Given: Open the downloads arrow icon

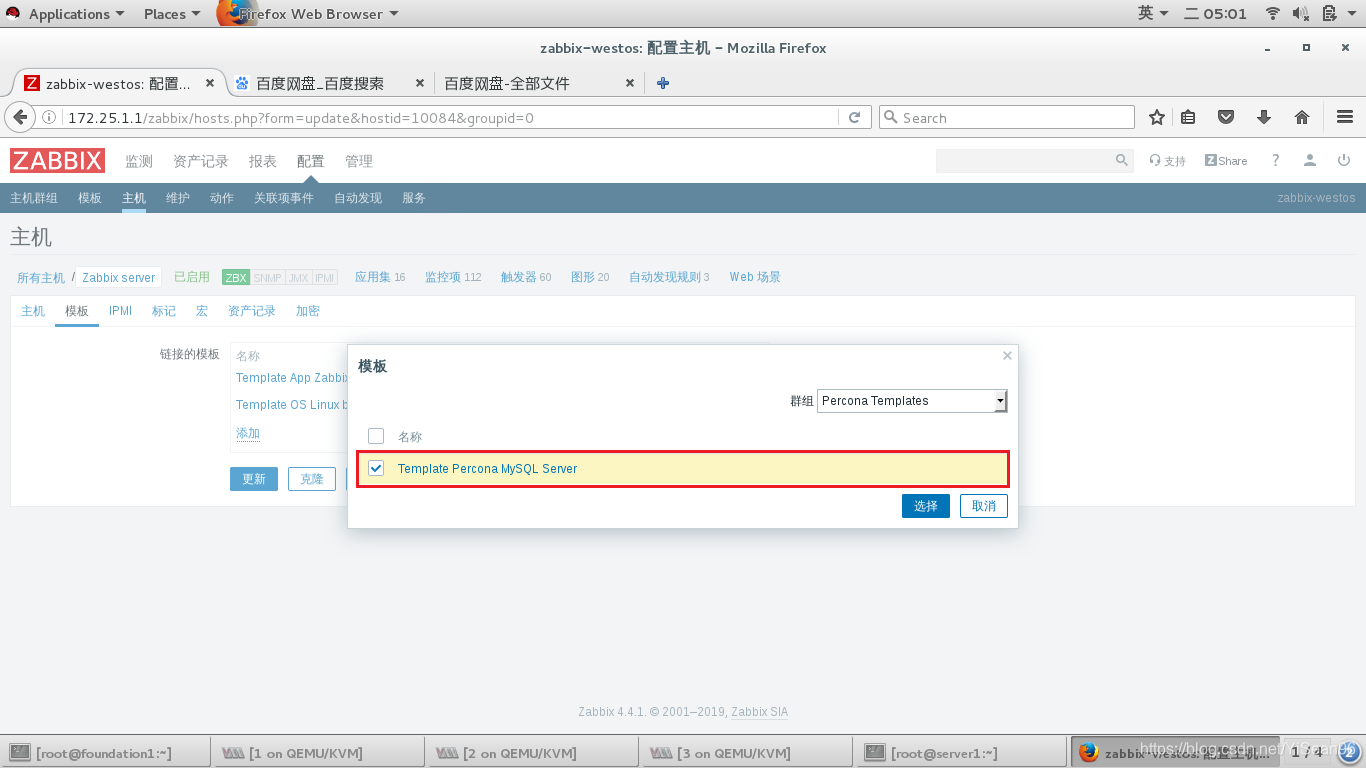Looking at the screenshot, I should [1264, 117].
